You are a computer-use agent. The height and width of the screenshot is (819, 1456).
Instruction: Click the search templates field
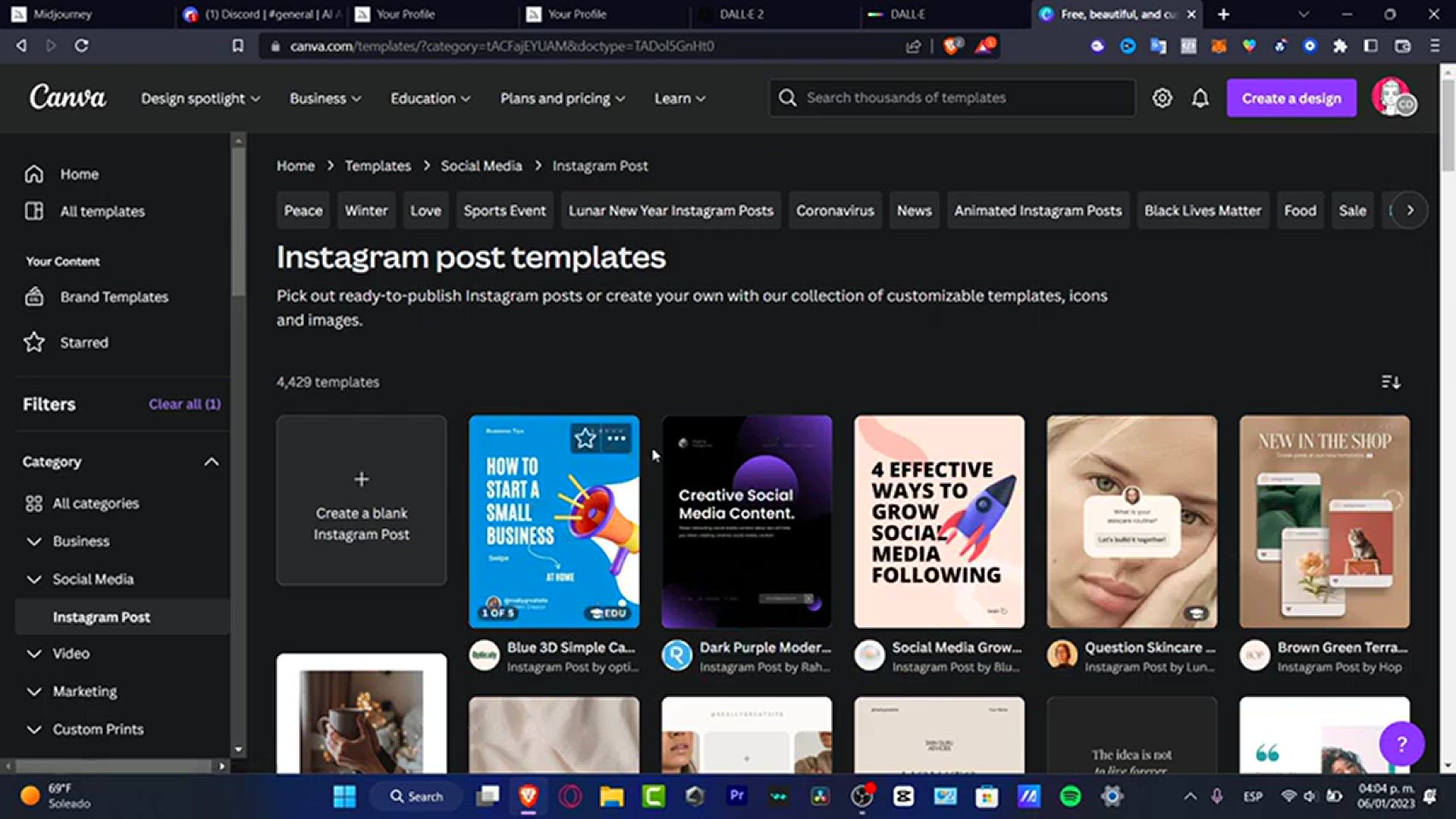953,98
